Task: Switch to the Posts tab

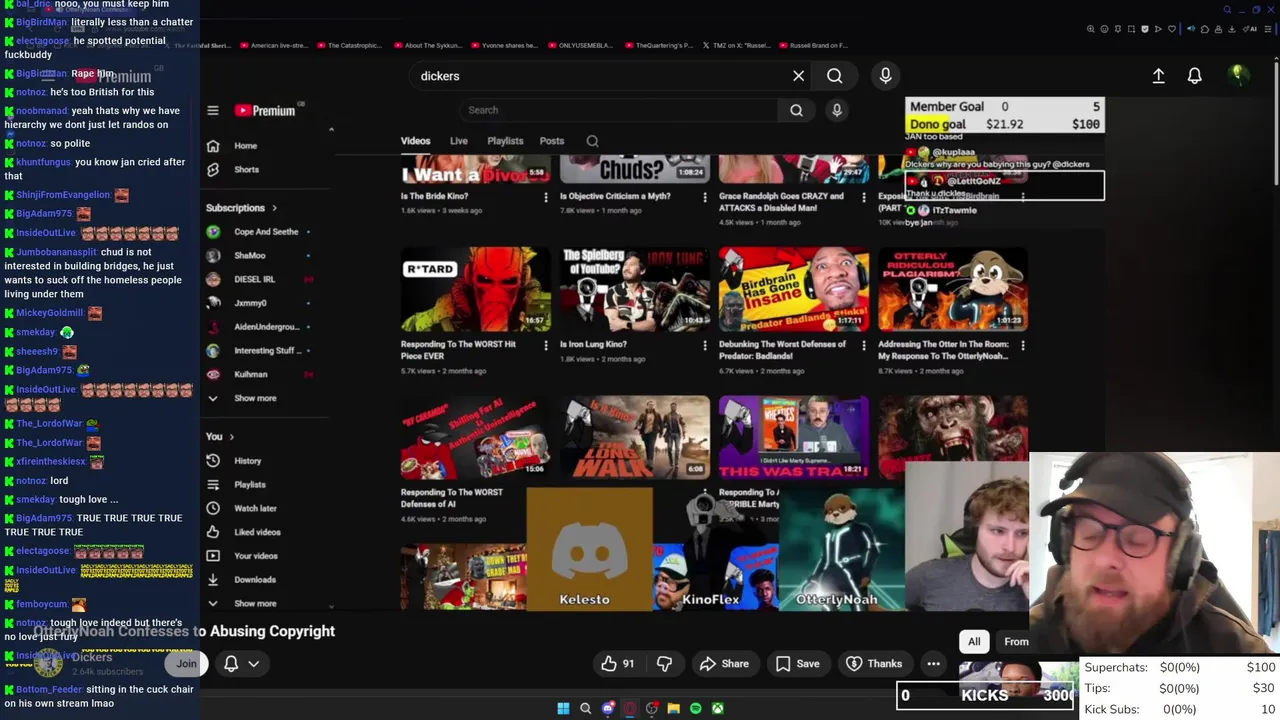Action: pyautogui.click(x=552, y=142)
